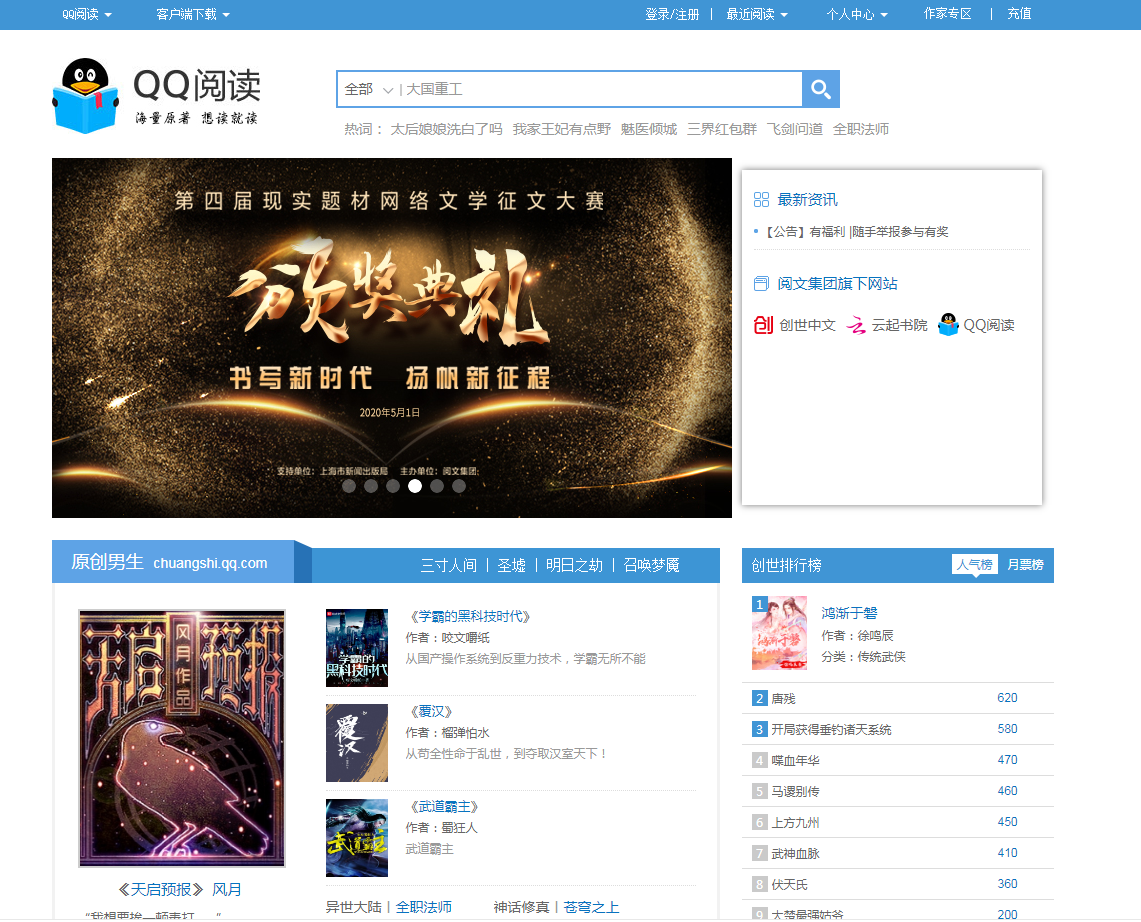Open the 客户端下载 dropdown menu
1141x922 pixels.
193,15
